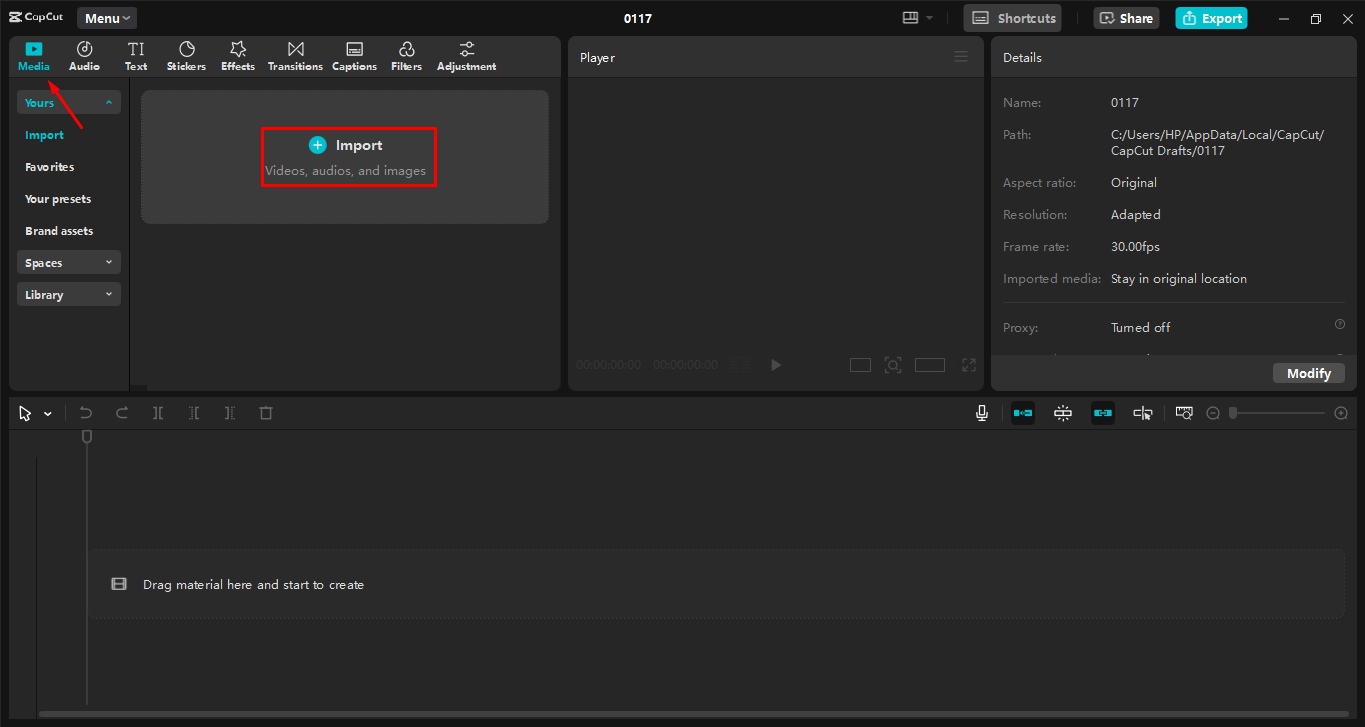Click the Export button
Image resolution: width=1365 pixels, height=727 pixels.
[1211, 17]
